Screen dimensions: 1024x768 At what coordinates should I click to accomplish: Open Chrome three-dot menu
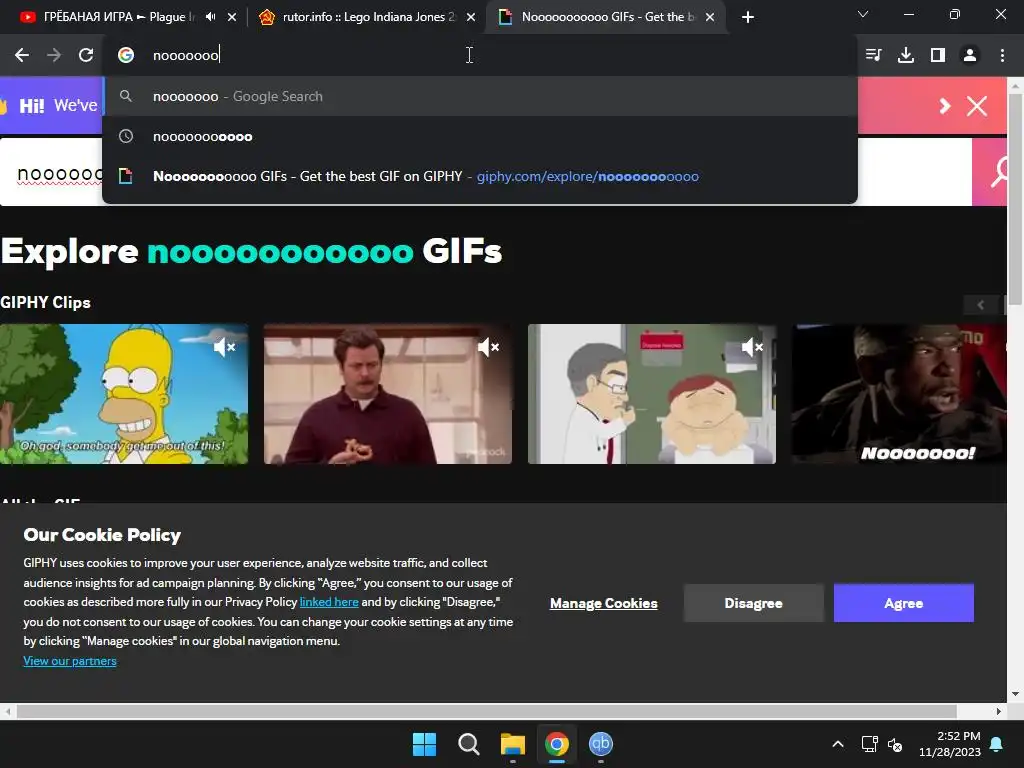coord(1002,56)
